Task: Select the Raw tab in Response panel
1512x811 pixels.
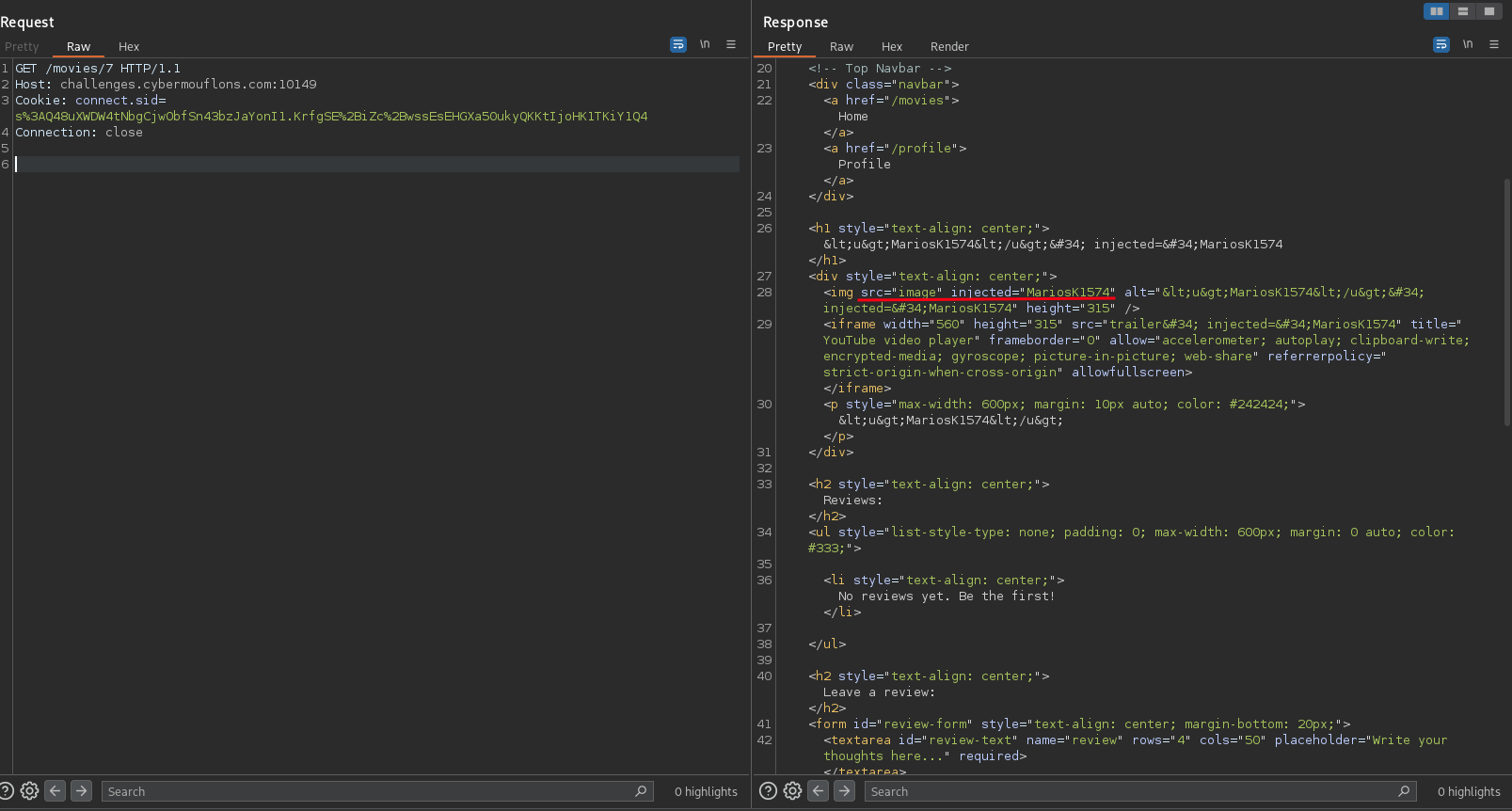Action: [841, 46]
